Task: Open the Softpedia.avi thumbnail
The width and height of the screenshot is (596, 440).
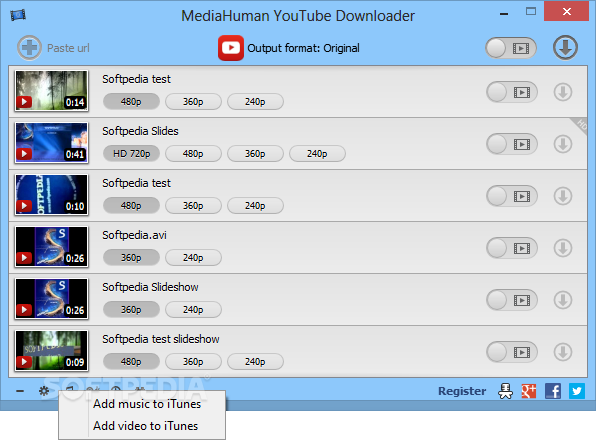Action: point(51,247)
